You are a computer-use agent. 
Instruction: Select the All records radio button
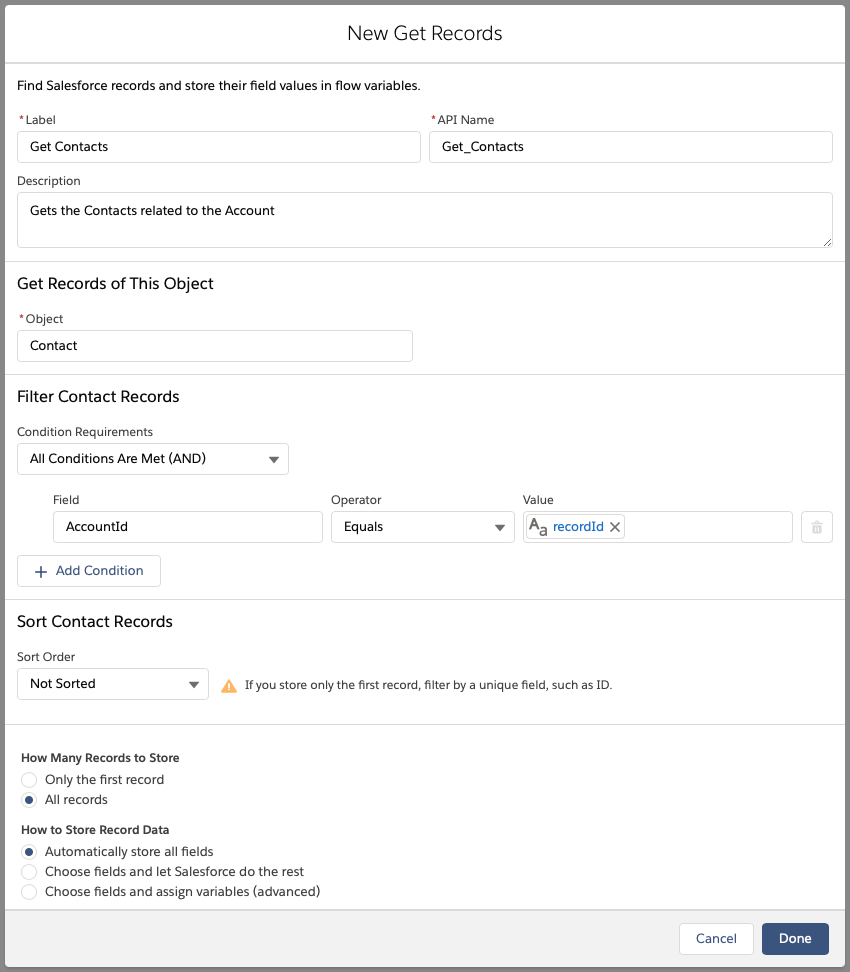[29, 800]
